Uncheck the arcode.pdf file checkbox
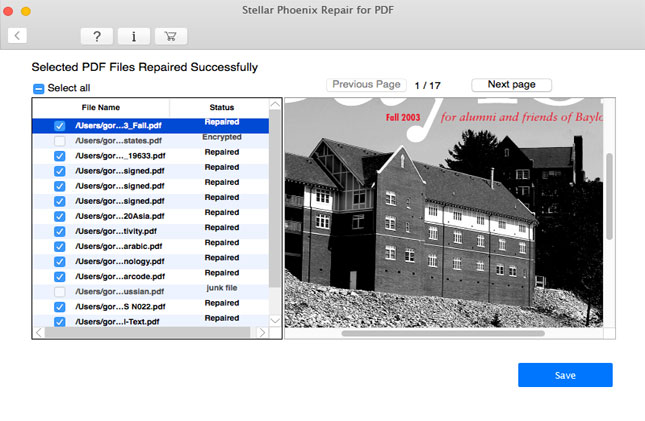The image size is (645, 421). coord(60,277)
